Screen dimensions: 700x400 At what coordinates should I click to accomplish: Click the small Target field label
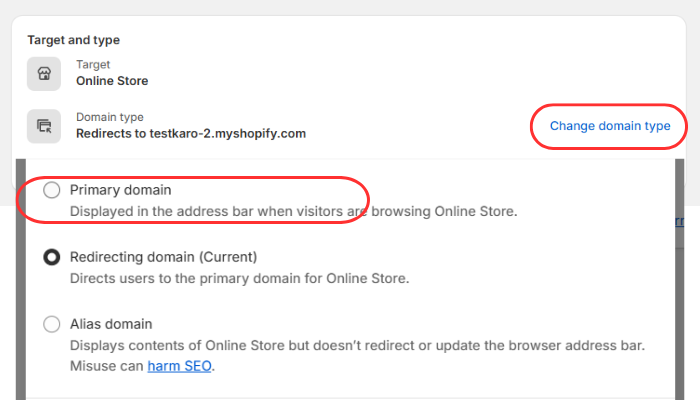pyautogui.click(x=93, y=65)
